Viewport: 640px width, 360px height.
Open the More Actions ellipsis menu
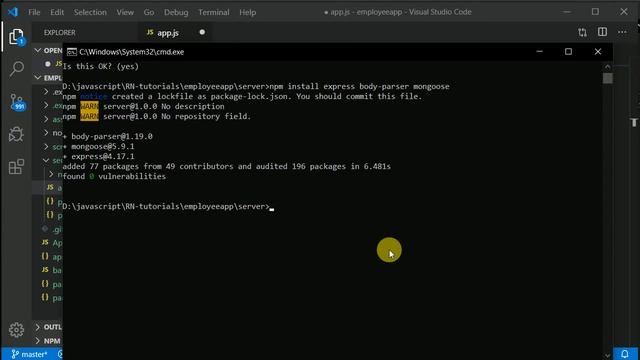[x=622, y=32]
